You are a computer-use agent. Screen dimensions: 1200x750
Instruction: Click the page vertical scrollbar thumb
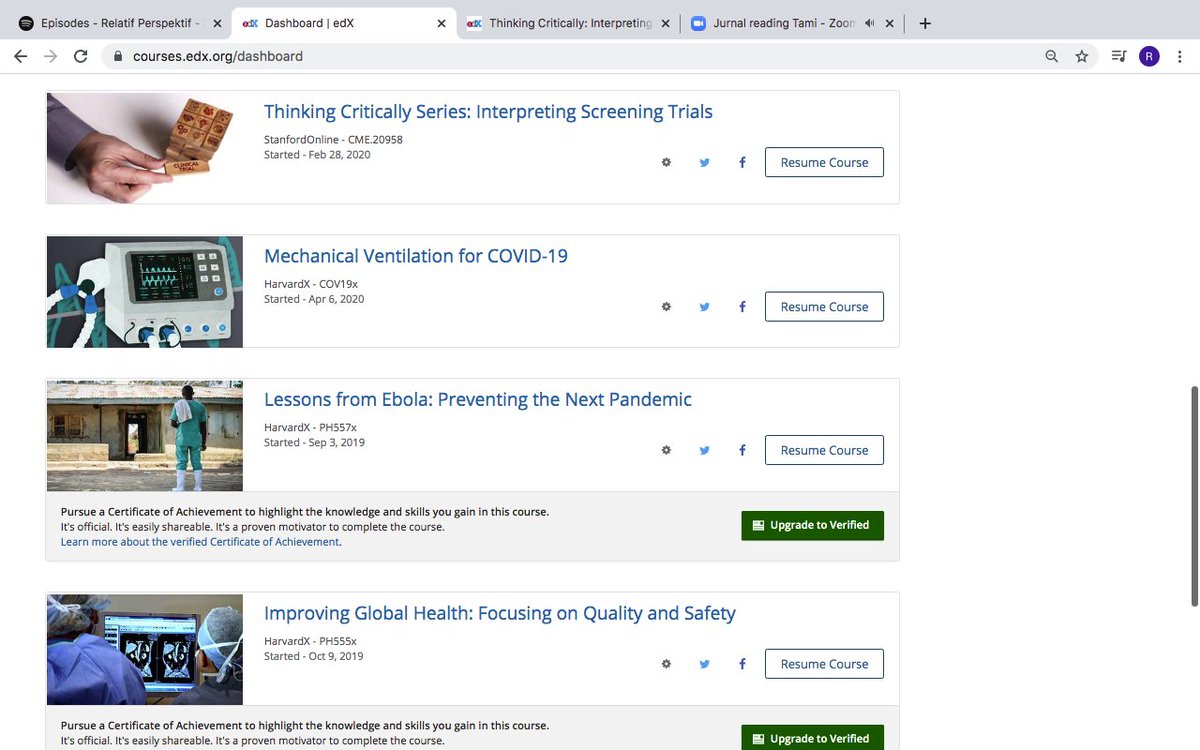point(1194,496)
